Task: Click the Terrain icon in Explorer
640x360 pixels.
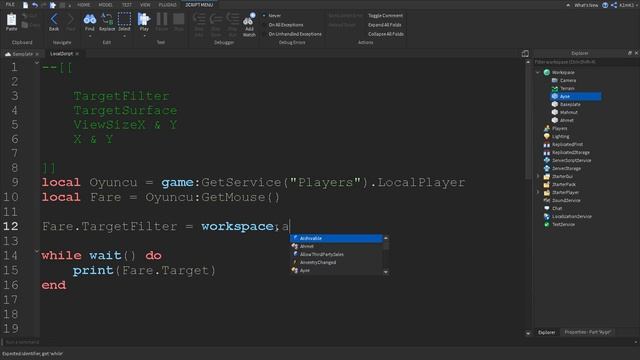Action: click(x=555, y=88)
